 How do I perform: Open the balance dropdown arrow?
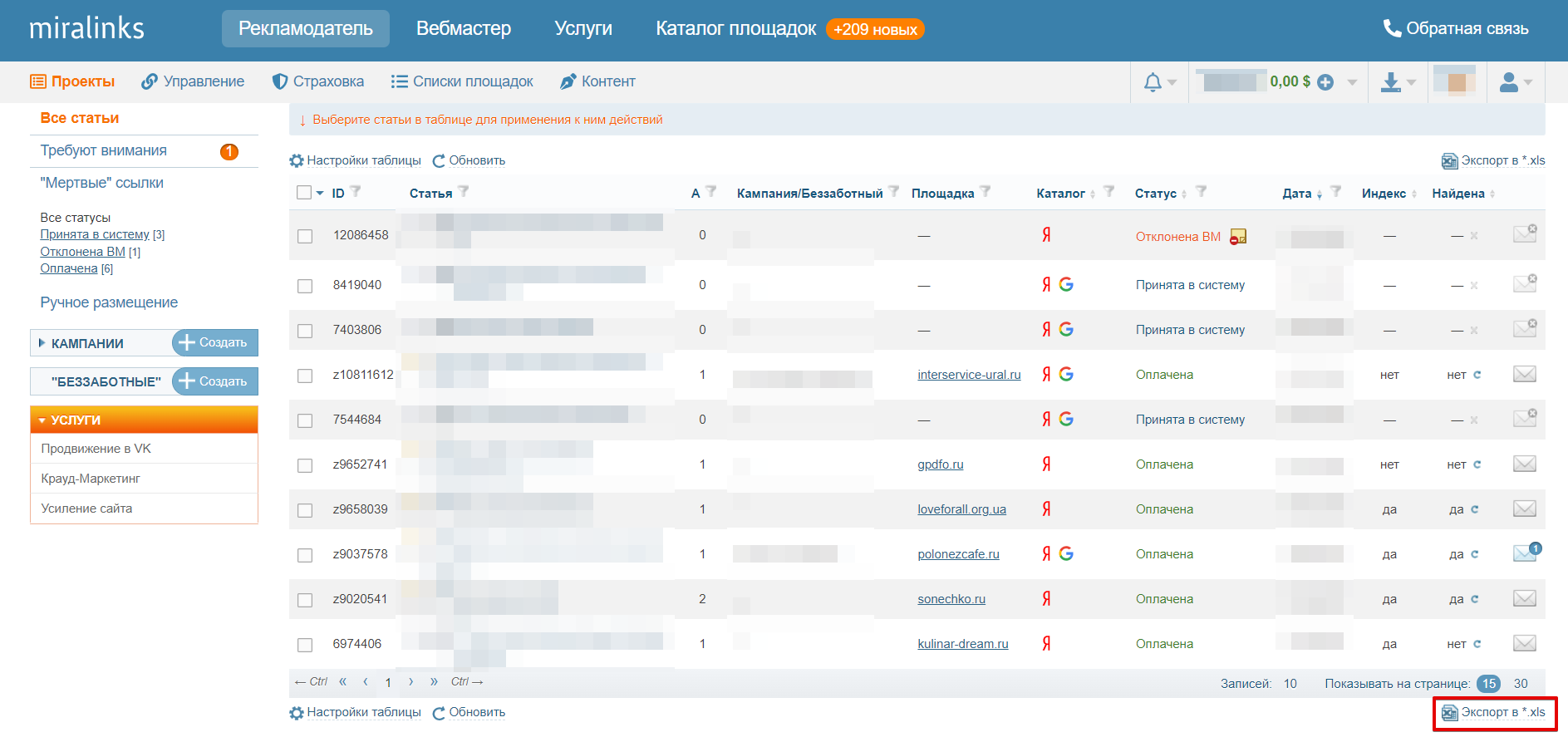1352,82
